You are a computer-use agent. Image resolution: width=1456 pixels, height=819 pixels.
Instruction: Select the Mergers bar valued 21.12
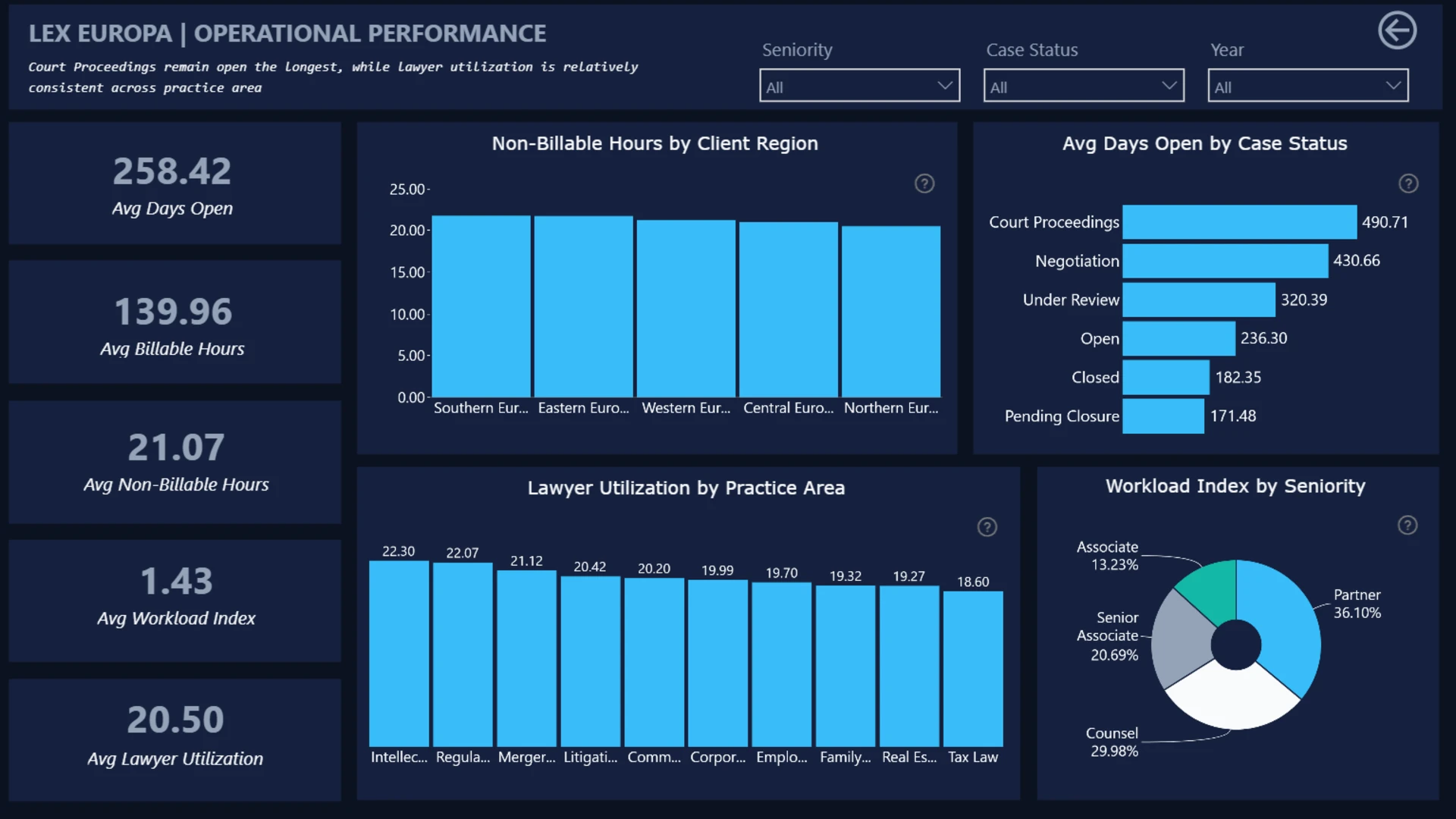[526, 658]
